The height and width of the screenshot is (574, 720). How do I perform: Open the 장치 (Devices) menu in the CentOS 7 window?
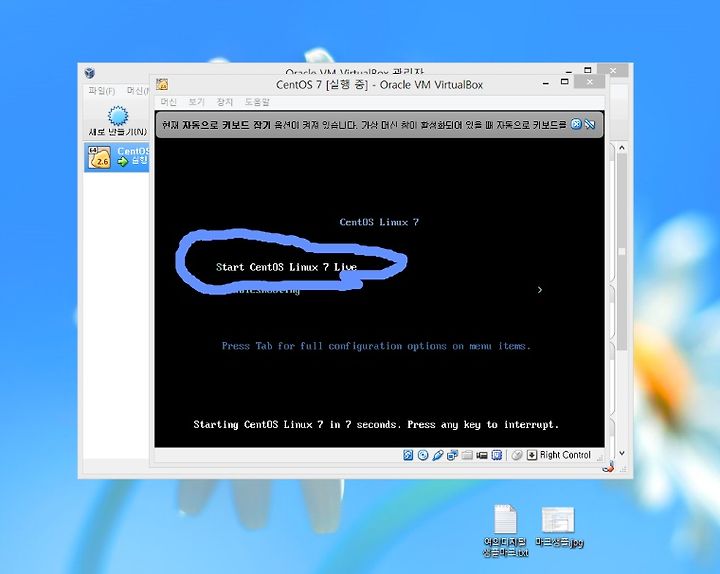225,102
